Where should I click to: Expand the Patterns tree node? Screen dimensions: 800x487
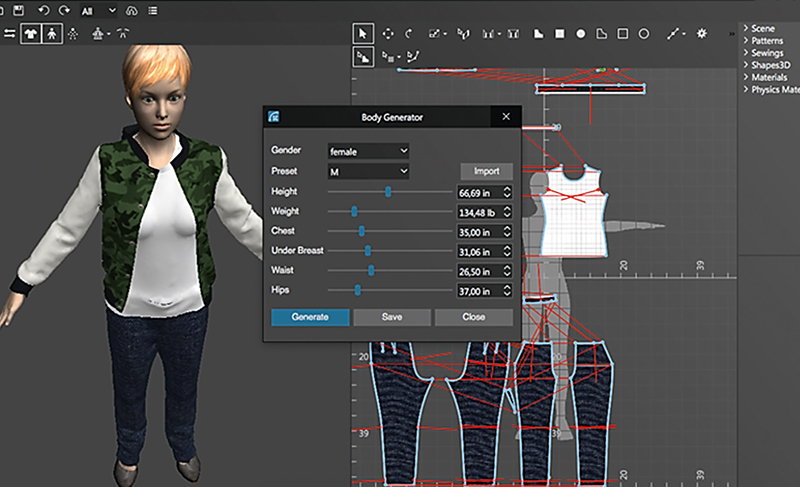tap(745, 40)
